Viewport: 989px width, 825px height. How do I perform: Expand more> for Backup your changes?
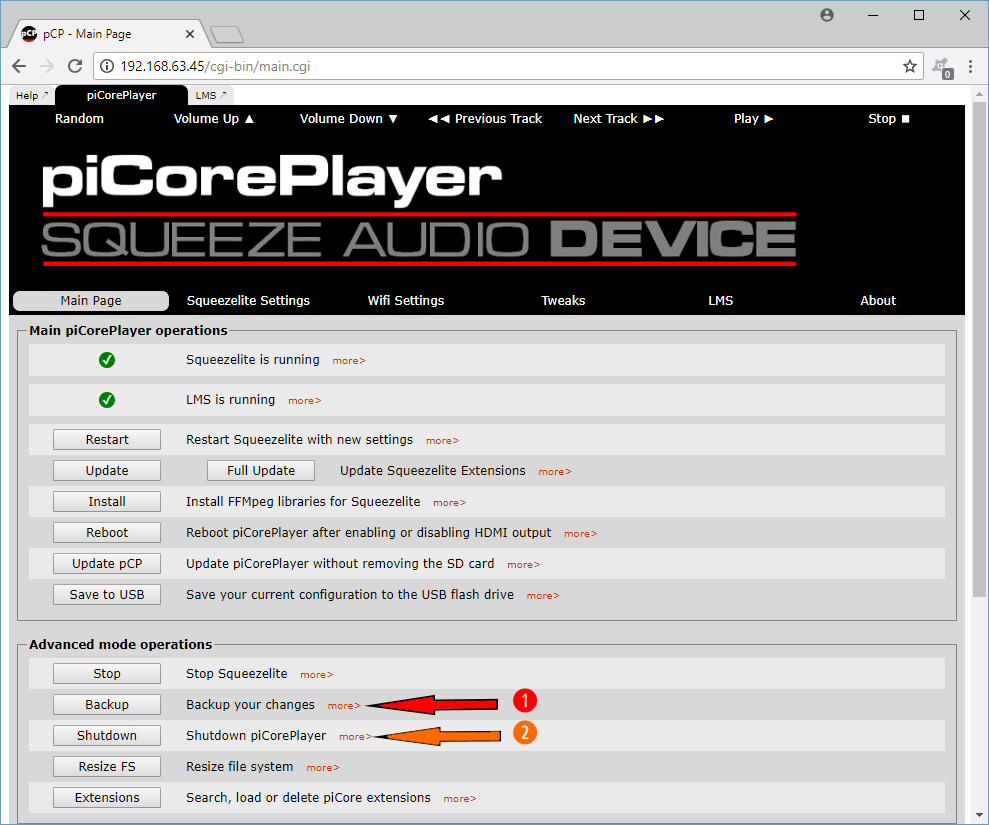coord(344,706)
